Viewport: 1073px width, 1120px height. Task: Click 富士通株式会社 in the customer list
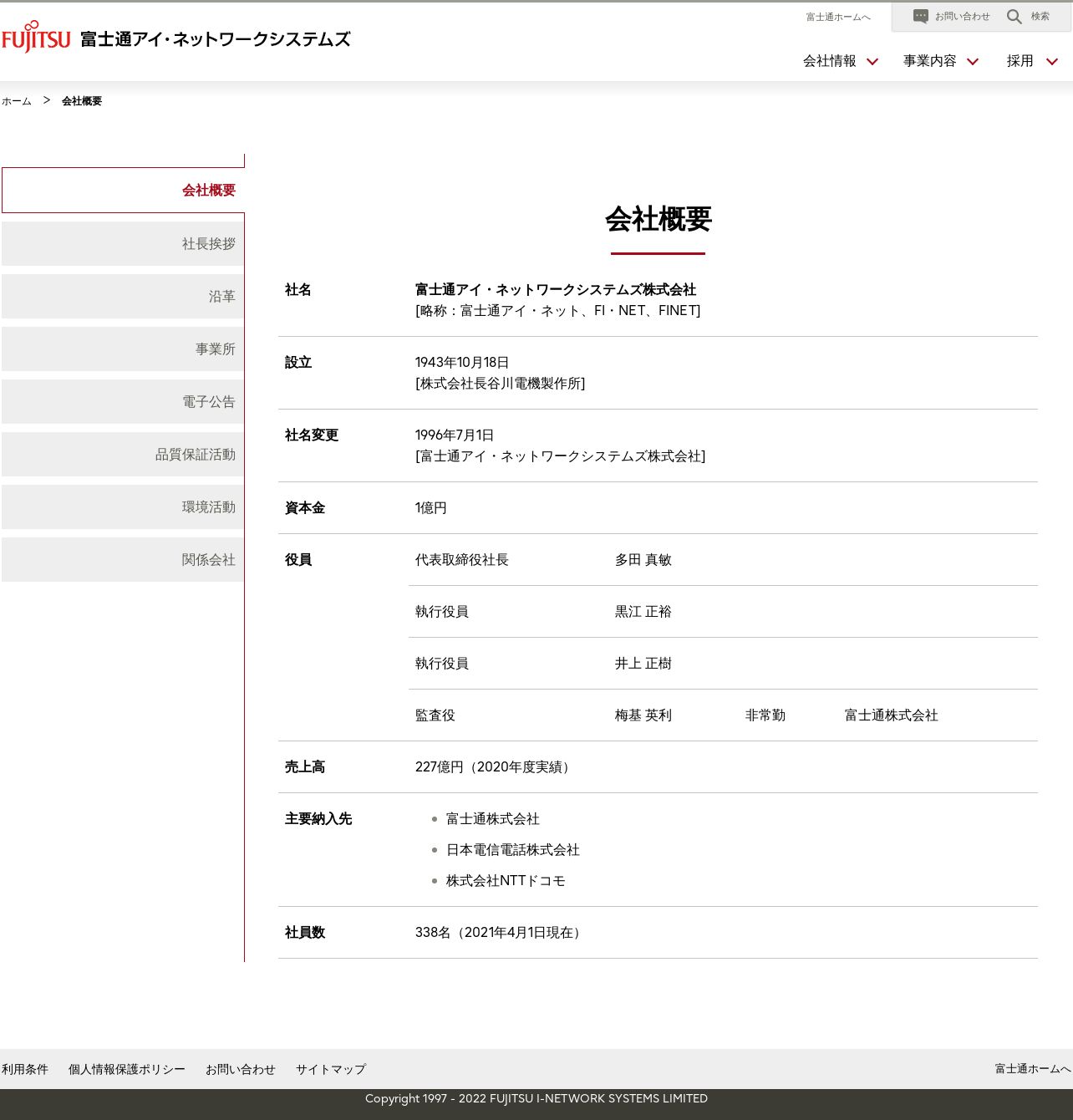tap(493, 819)
